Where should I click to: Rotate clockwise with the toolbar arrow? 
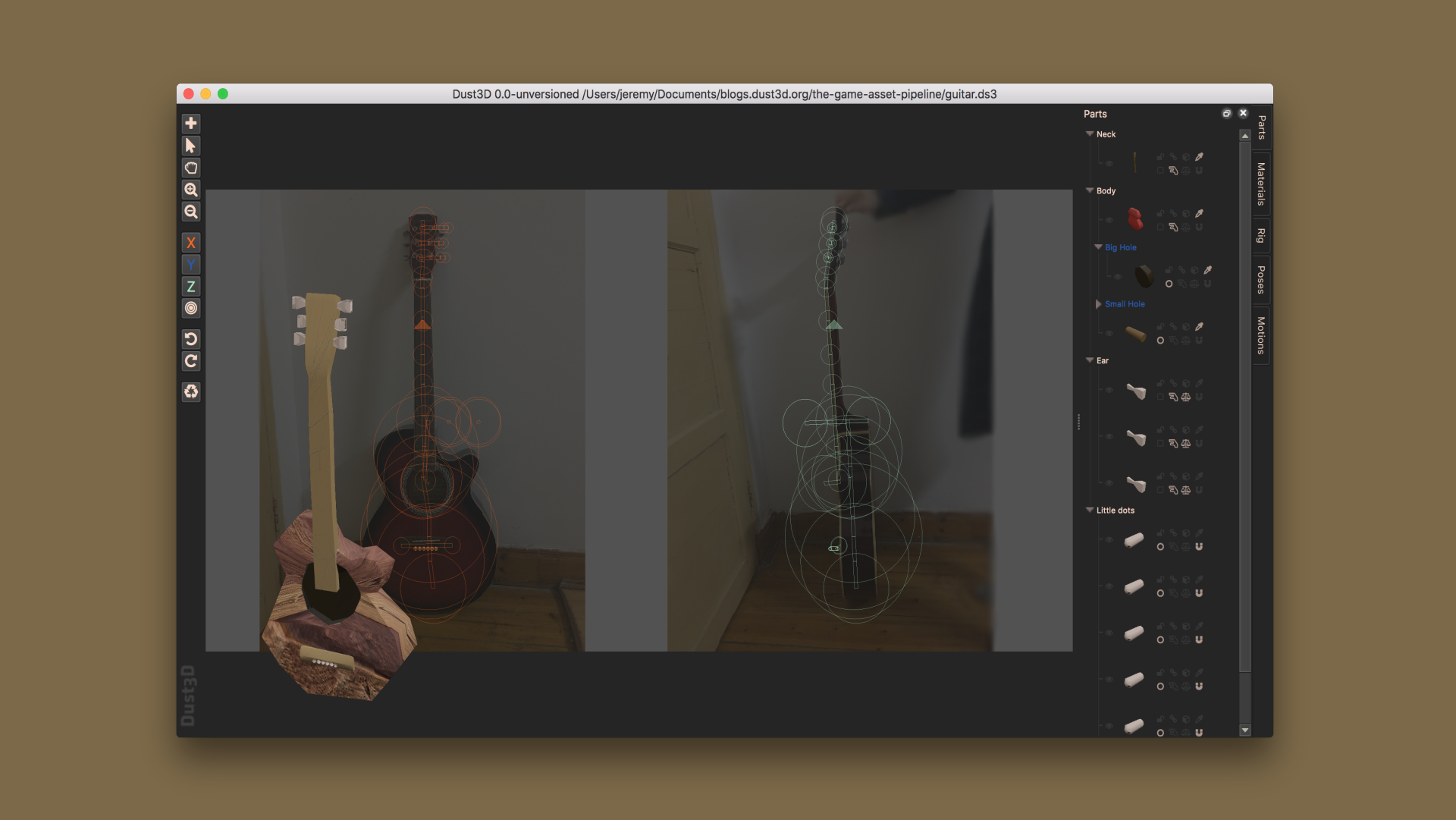tap(191, 361)
